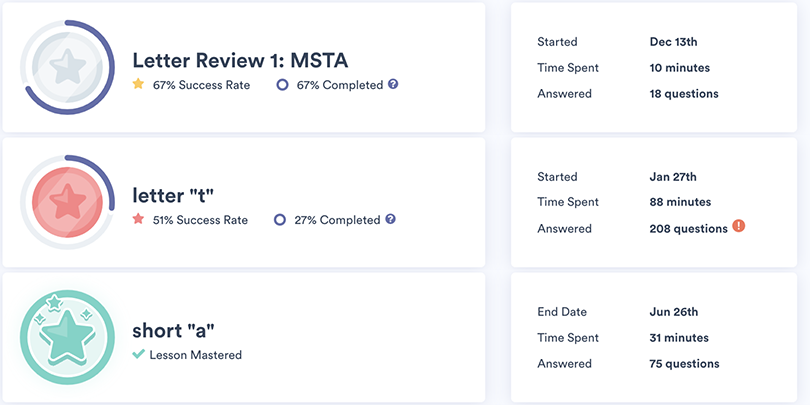Image resolution: width=810 pixels, height=405 pixels.
Task: Open the short "a" lesson title
Action: pos(173,331)
